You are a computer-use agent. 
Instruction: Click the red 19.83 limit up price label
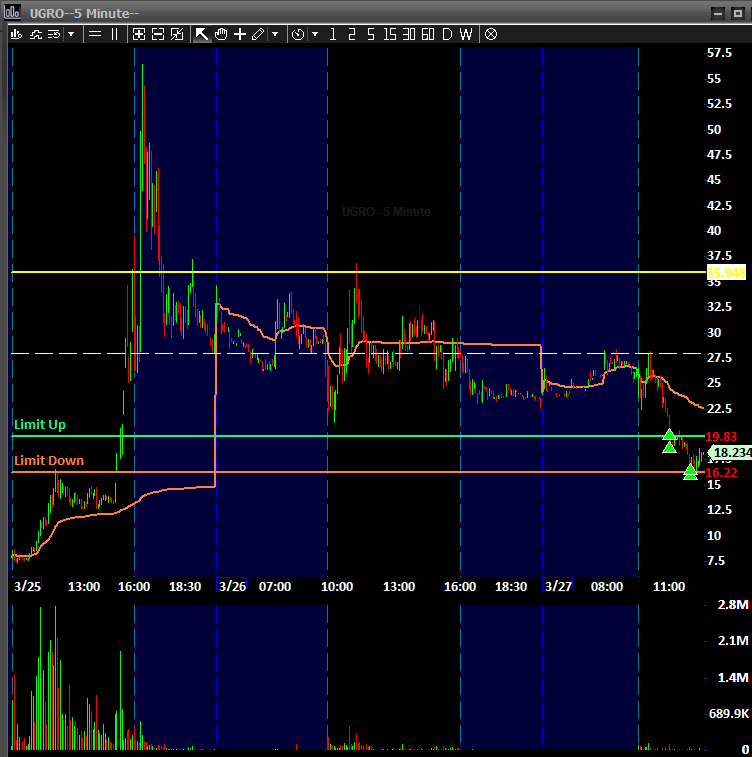tap(721, 436)
